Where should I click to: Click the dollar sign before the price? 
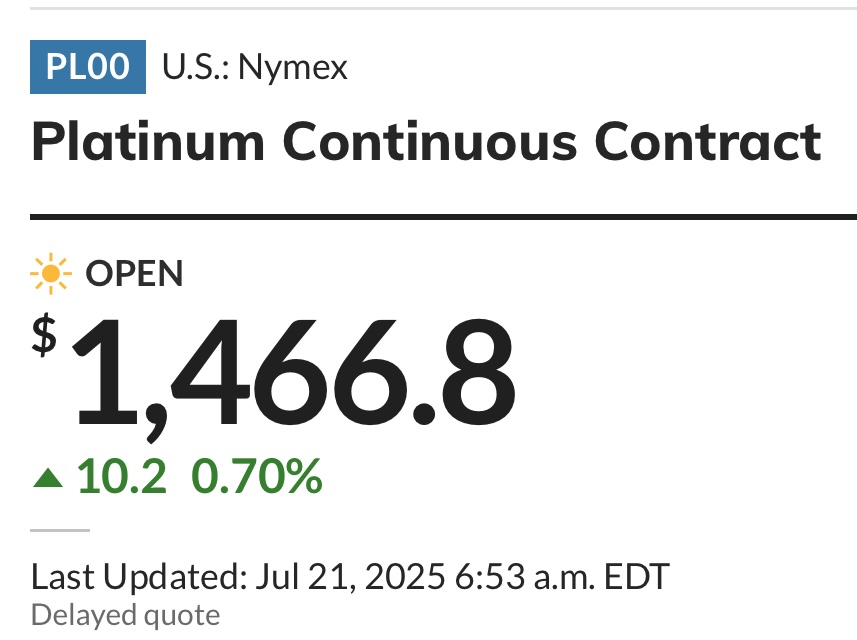click(44, 335)
